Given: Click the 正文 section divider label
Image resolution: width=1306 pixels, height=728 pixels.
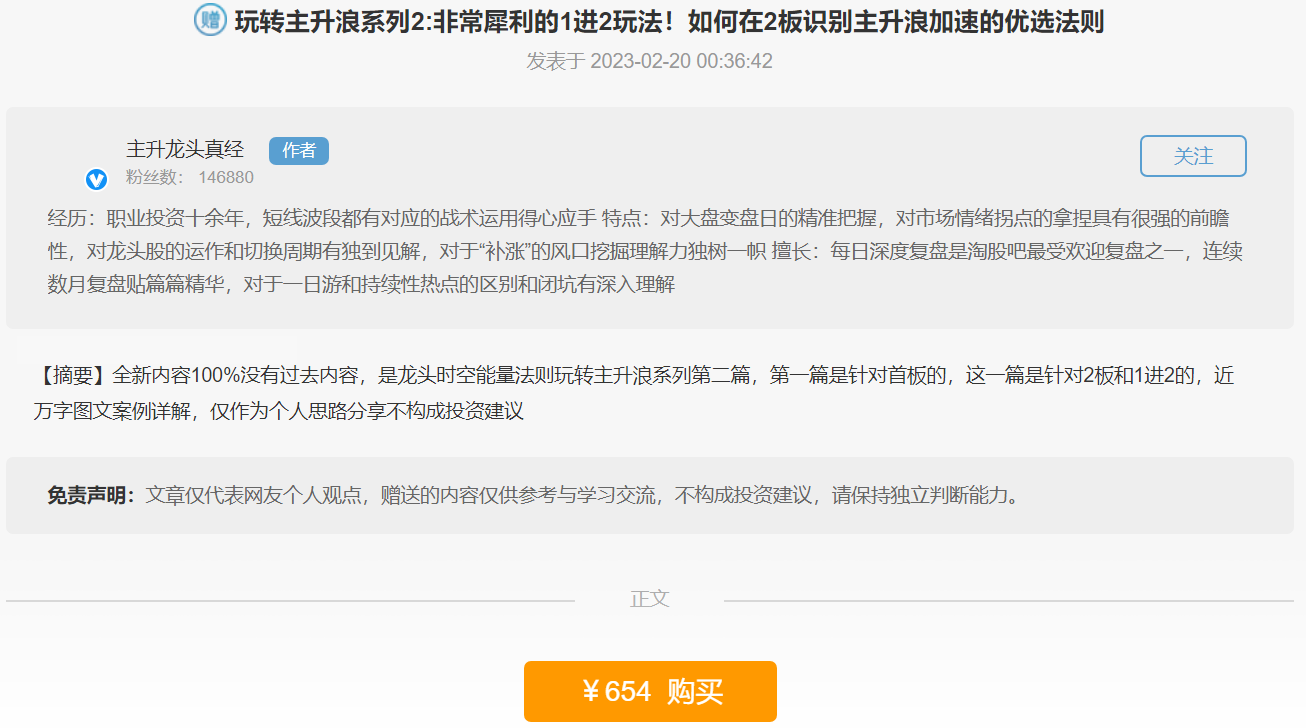Looking at the screenshot, I should click(x=649, y=599).
